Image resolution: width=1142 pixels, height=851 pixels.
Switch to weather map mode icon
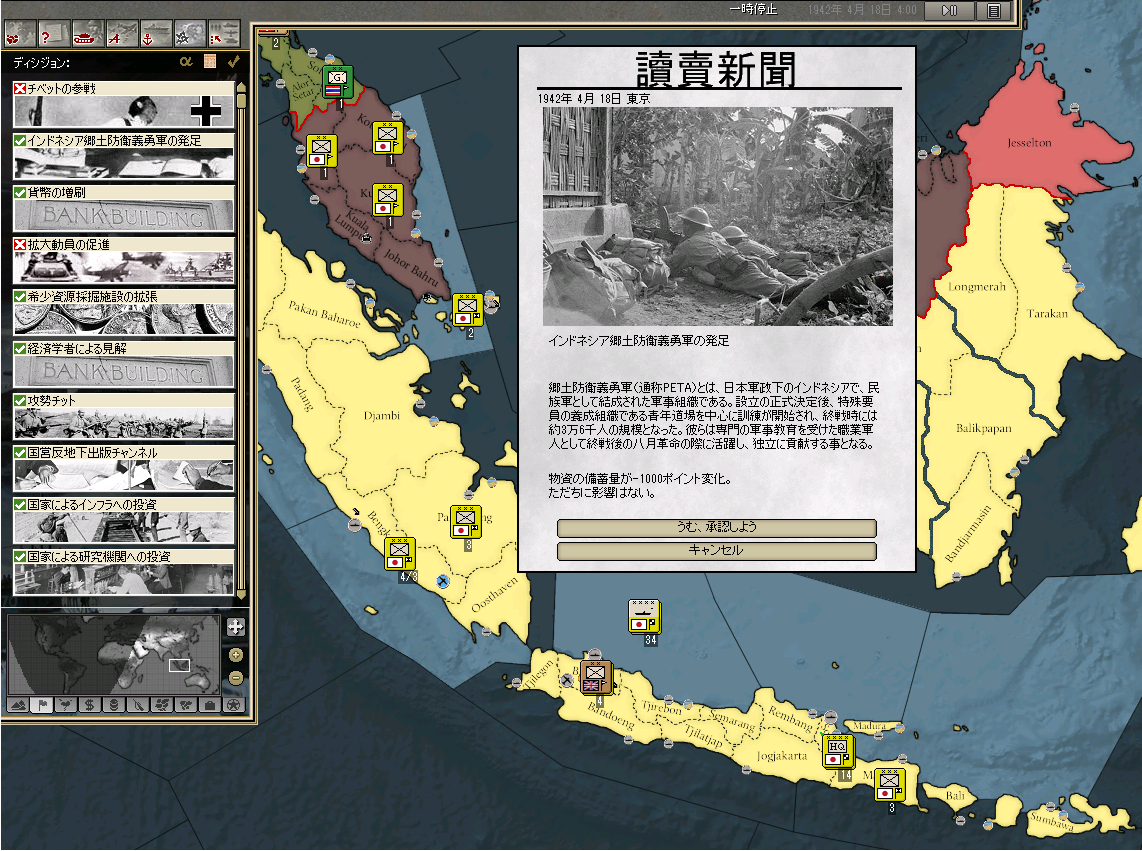[x=66, y=705]
